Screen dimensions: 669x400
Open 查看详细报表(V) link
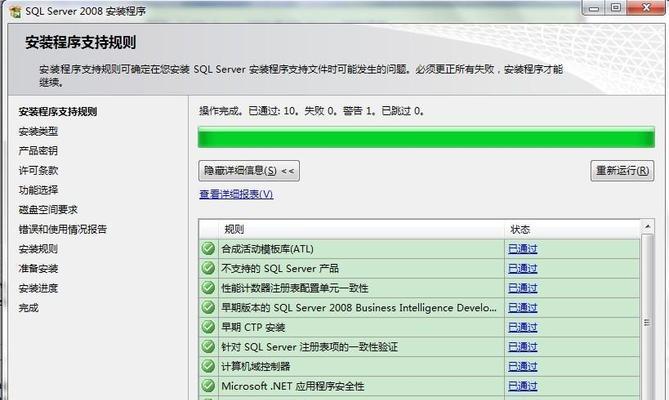(236, 194)
